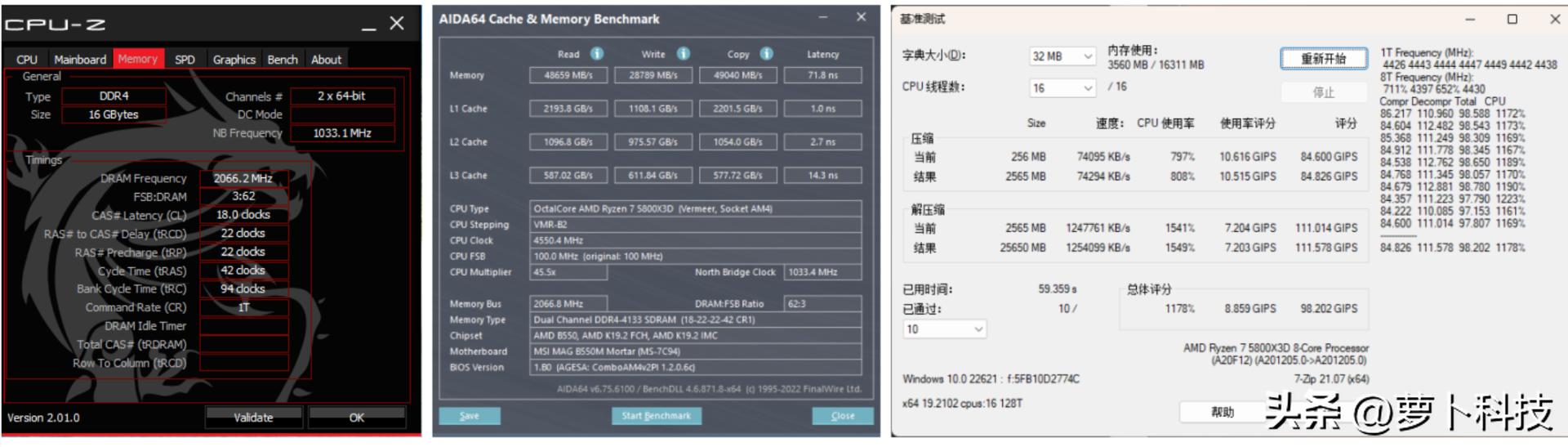The image size is (1568, 447).
Task: Close AIDA64 window with title bar X
Action: [861, 17]
